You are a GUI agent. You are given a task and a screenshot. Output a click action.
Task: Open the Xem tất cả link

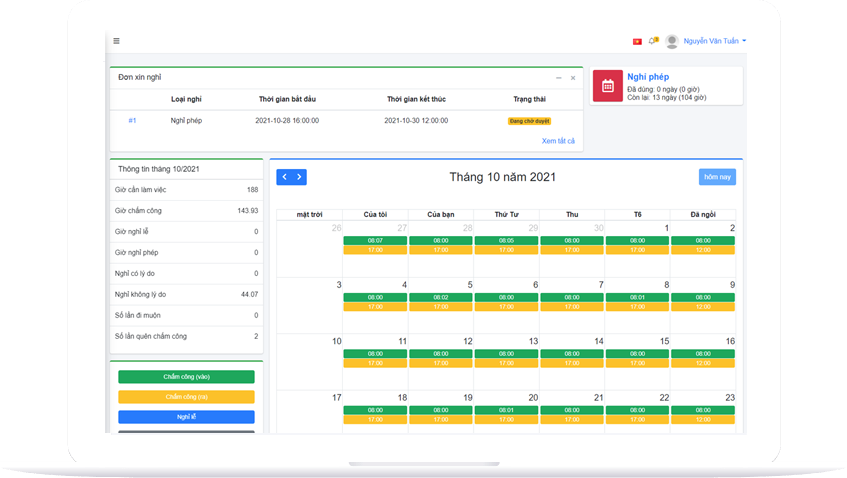pos(558,141)
